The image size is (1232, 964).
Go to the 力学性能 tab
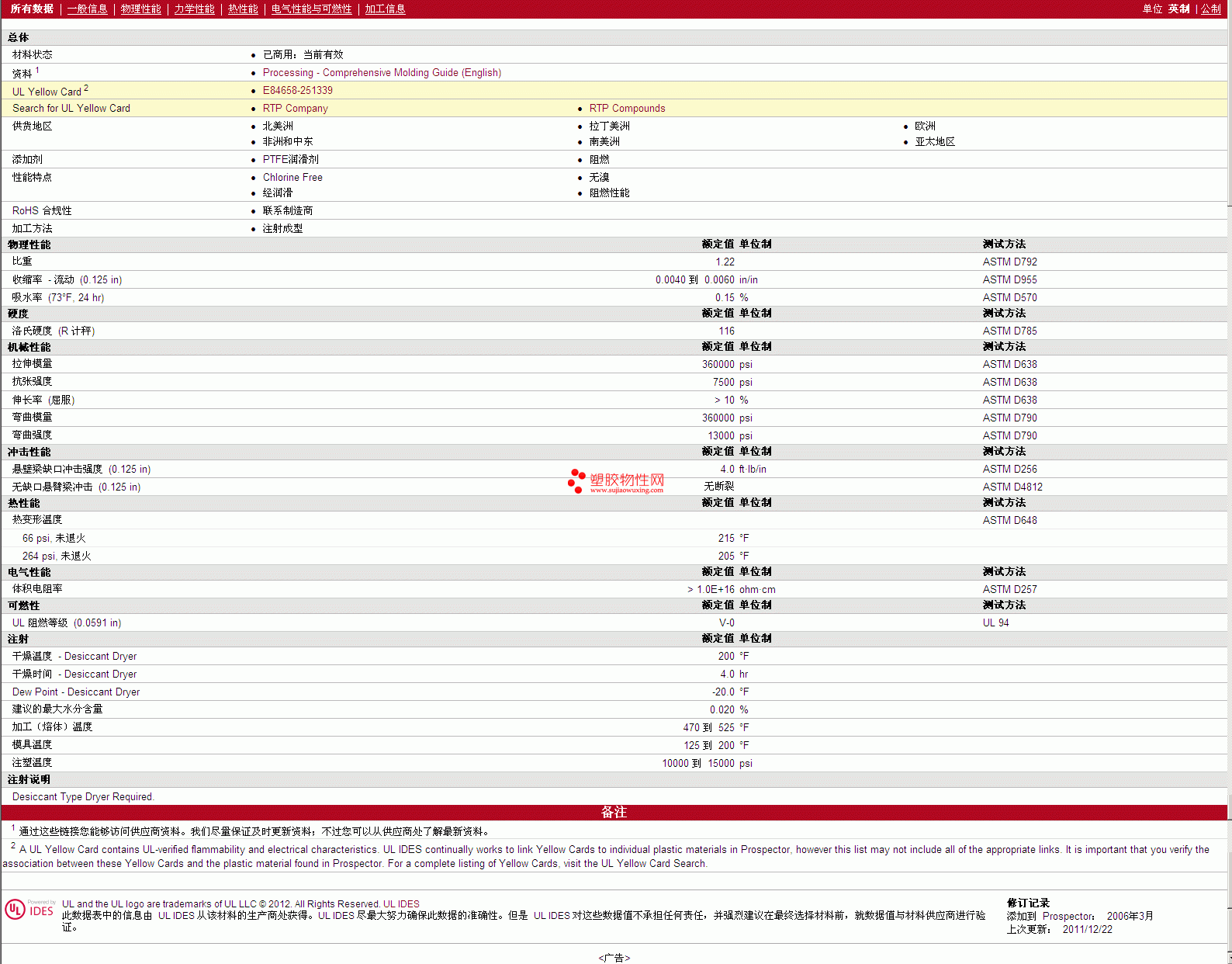pyautogui.click(x=194, y=9)
